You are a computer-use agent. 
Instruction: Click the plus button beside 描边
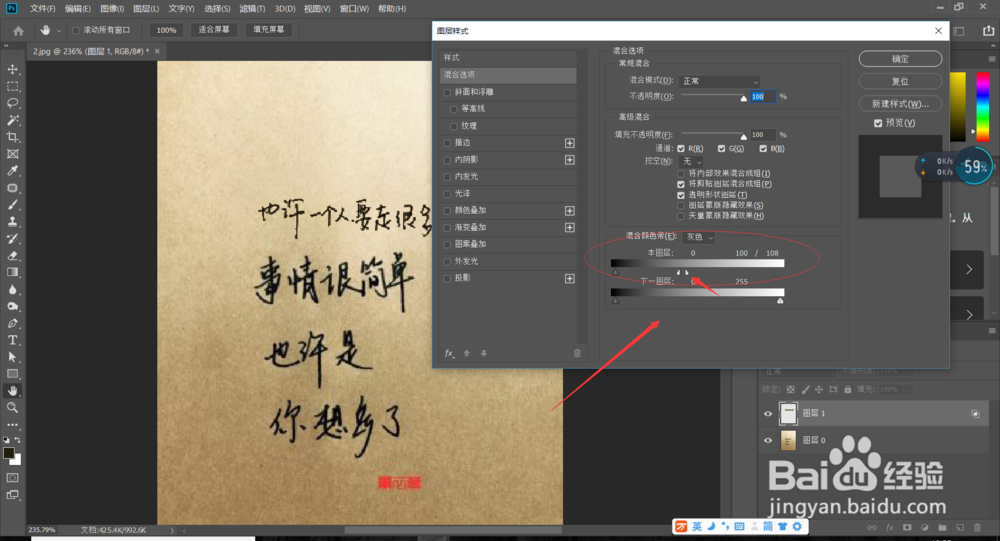point(570,143)
